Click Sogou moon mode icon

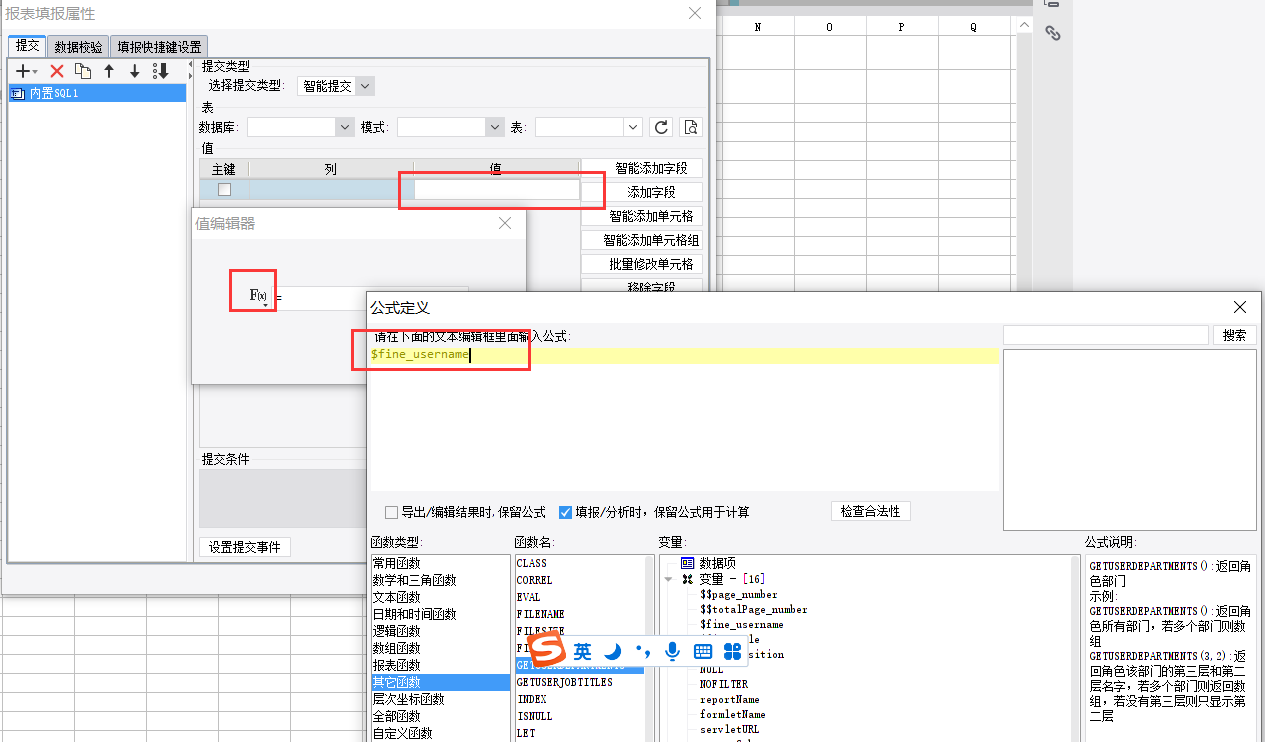(613, 652)
